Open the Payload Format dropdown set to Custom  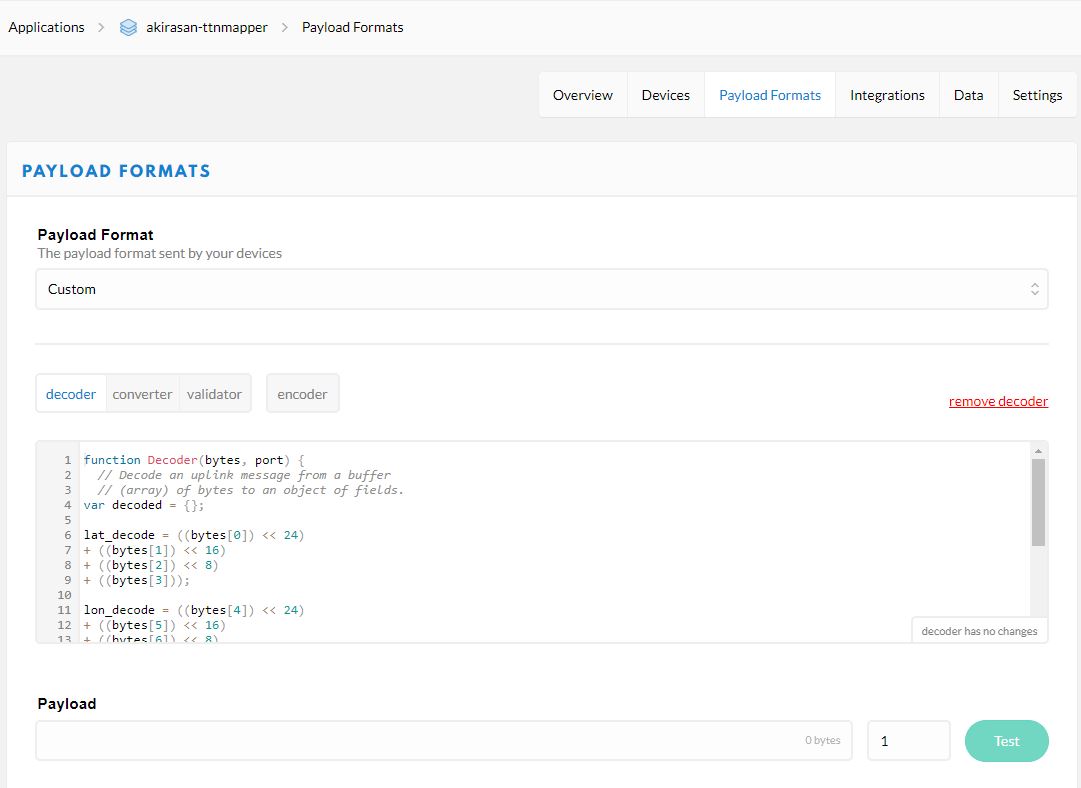tap(542, 289)
